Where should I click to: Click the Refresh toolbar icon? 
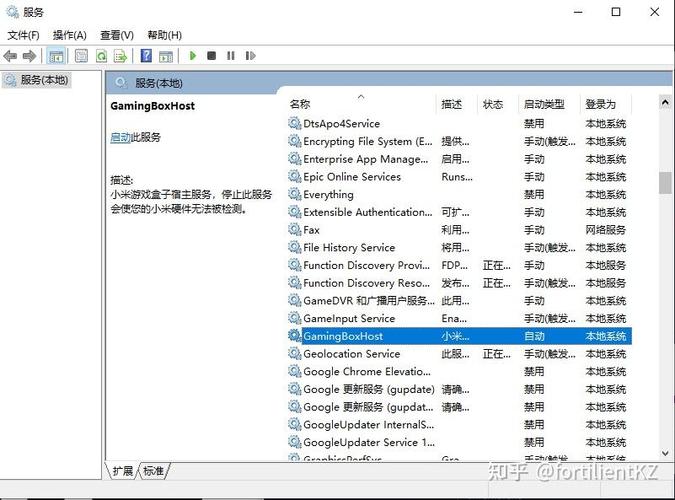click(x=102, y=56)
